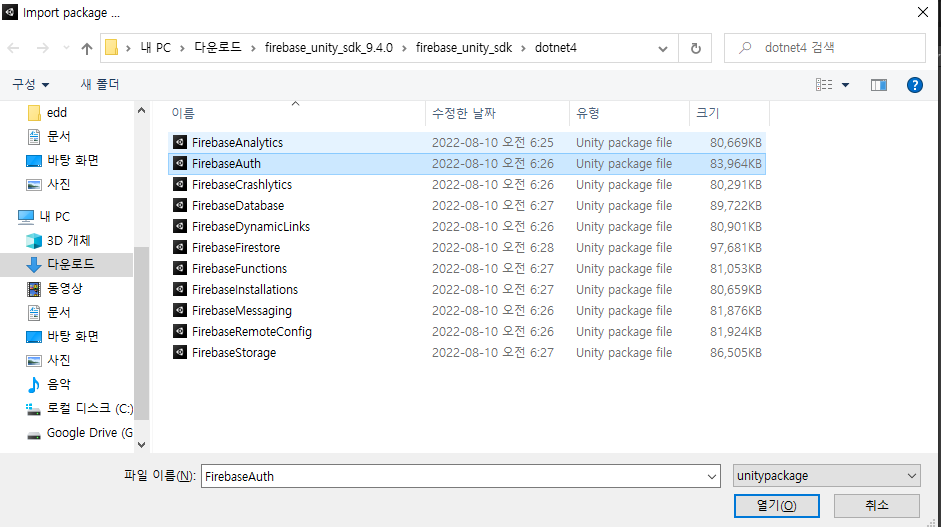The height and width of the screenshot is (527, 941).
Task: Select the FirebaseDynamicLinks file
Action: (251, 226)
